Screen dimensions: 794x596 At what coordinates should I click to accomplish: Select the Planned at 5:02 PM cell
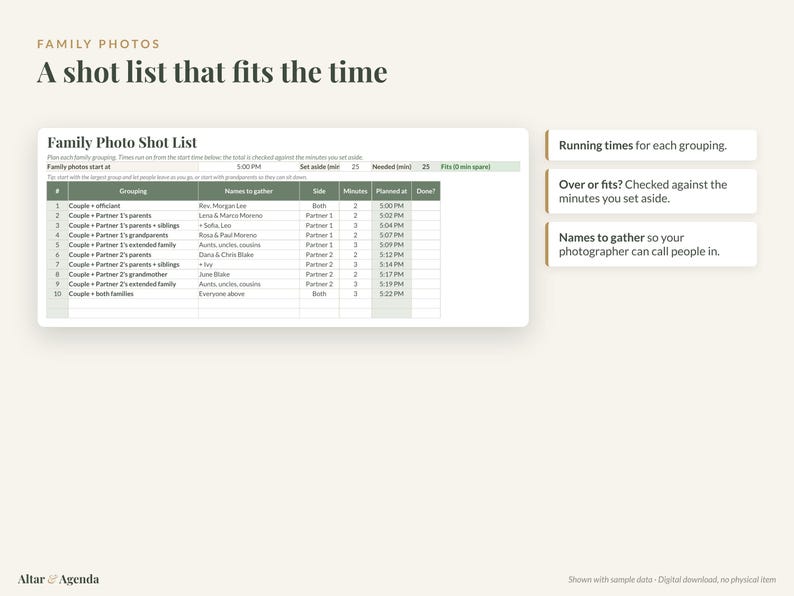(x=391, y=216)
